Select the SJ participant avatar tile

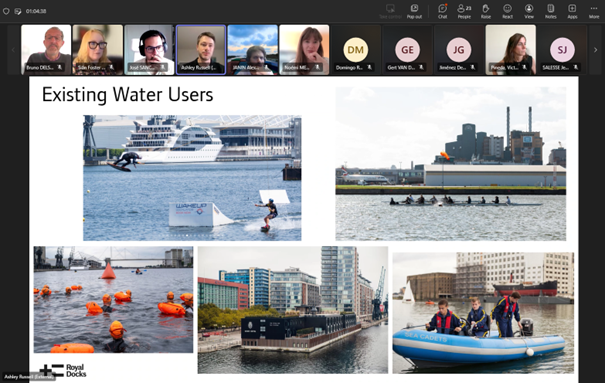(562, 50)
